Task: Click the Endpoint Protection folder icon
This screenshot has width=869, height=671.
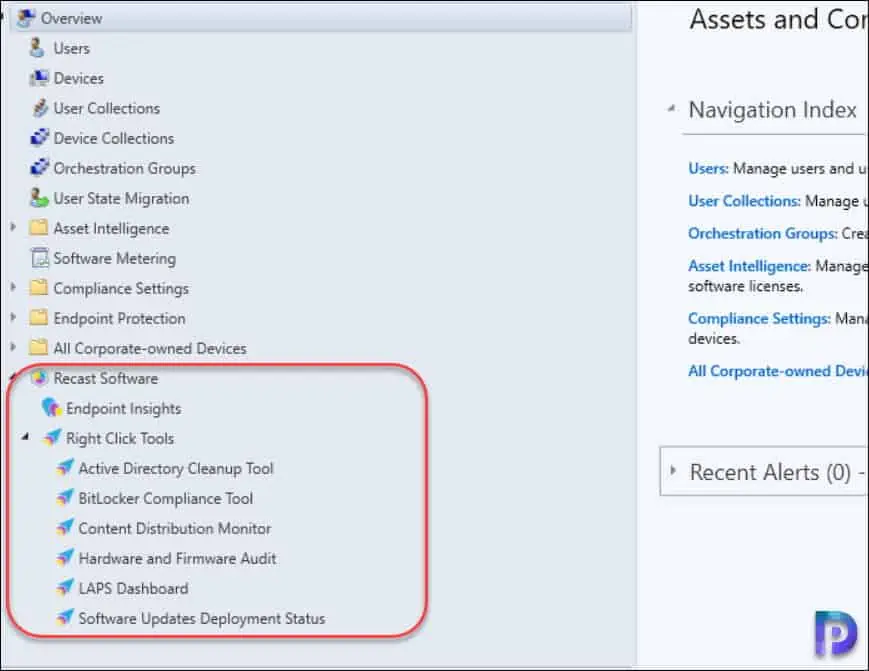Action: click(x=38, y=317)
